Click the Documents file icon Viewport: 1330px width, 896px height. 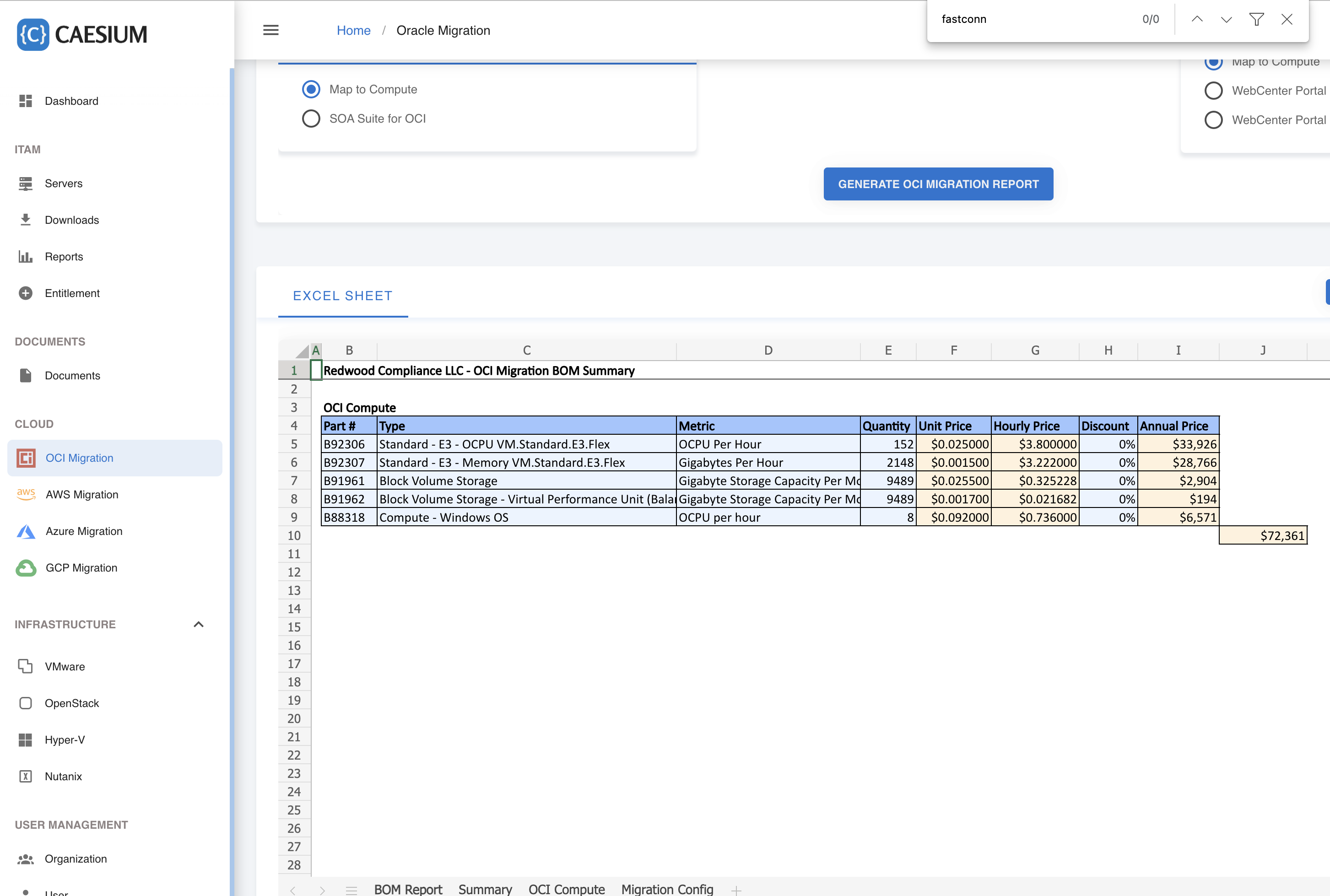click(26, 375)
